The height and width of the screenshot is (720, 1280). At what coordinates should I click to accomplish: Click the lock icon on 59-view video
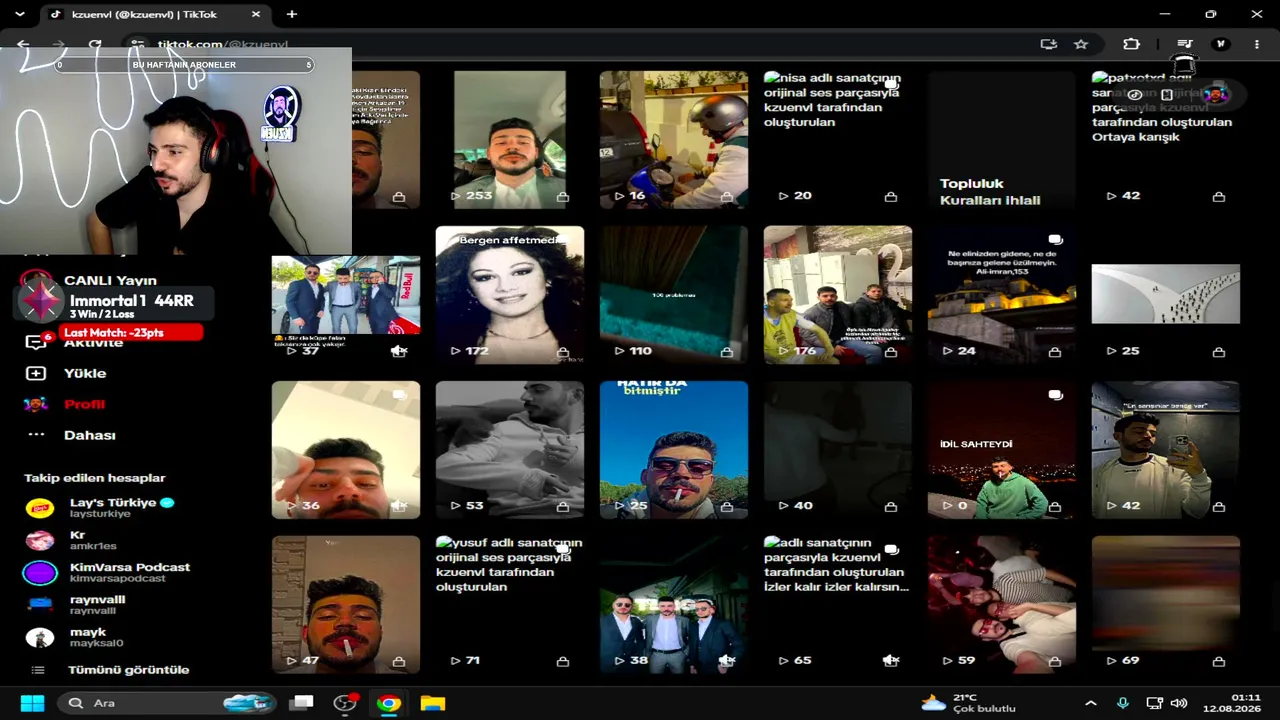pos(1055,661)
